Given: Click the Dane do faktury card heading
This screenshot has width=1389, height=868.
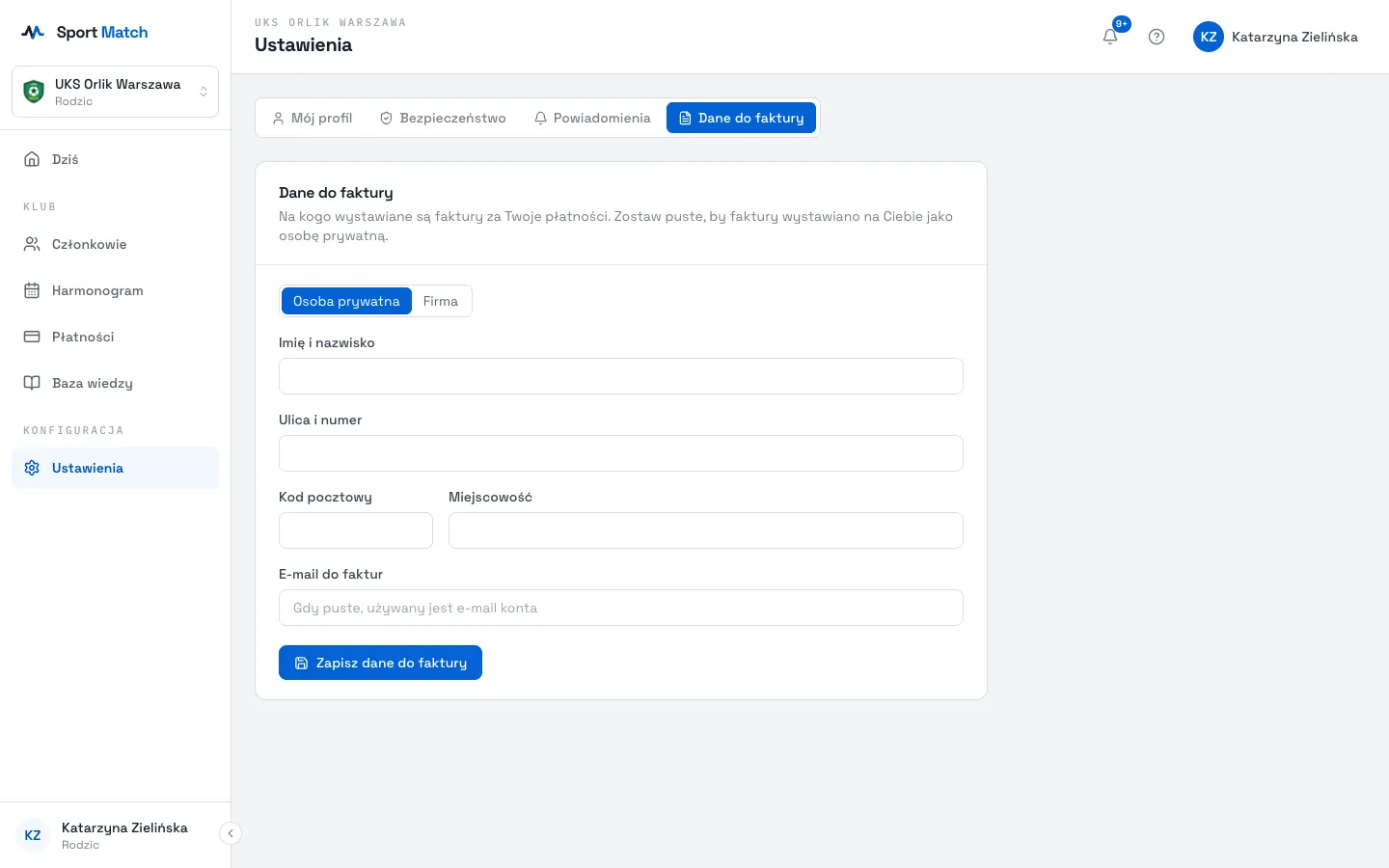Looking at the screenshot, I should (336, 193).
